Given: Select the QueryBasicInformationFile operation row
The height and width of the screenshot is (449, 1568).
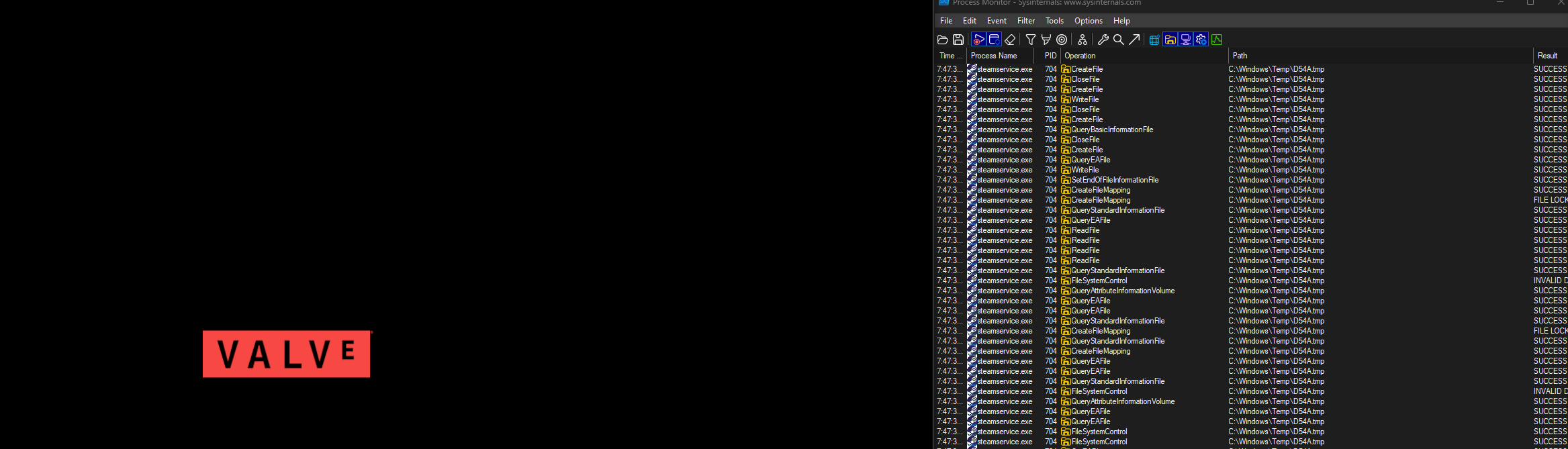Looking at the screenshot, I should pos(1252,130).
